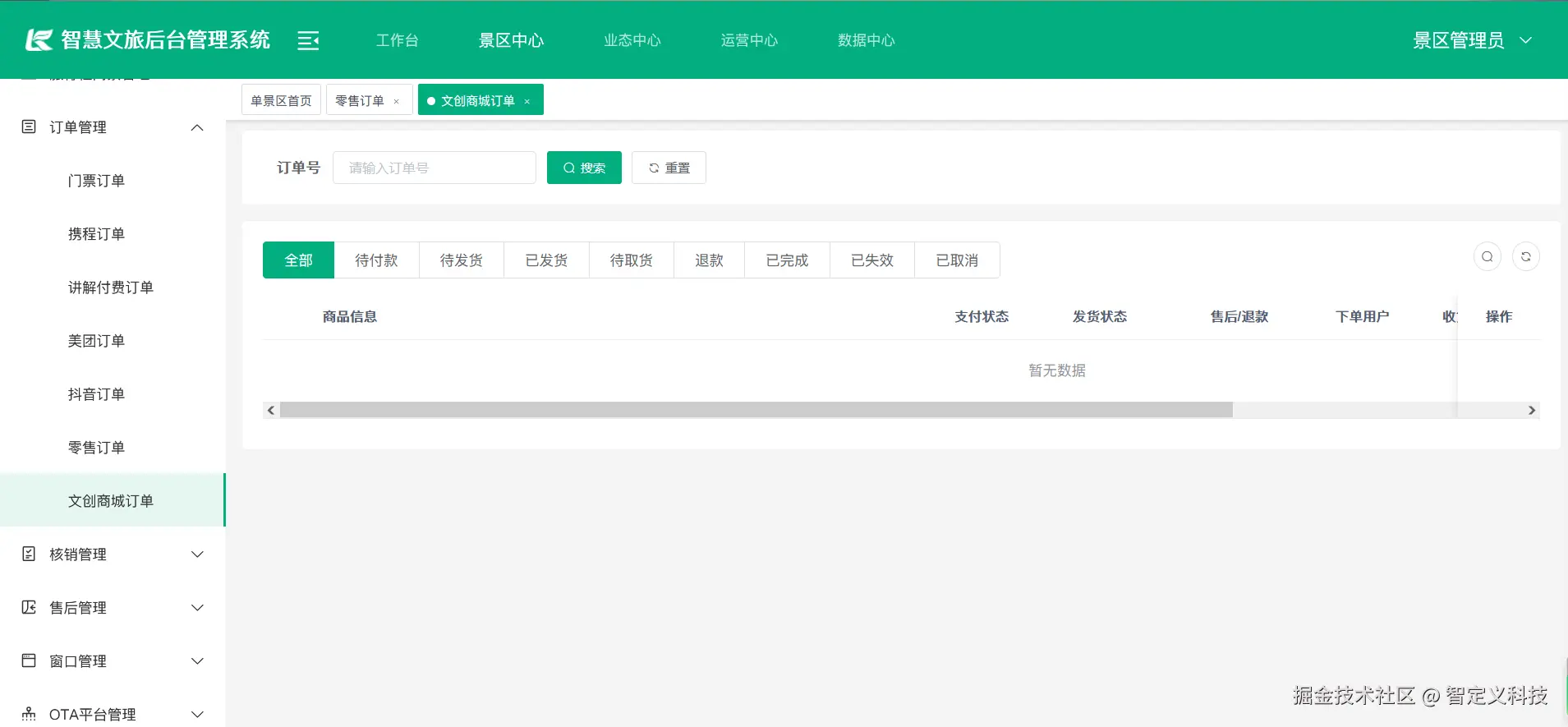Click the OTA平台管理 hierarchy icon
The image size is (1568, 727).
[29, 714]
